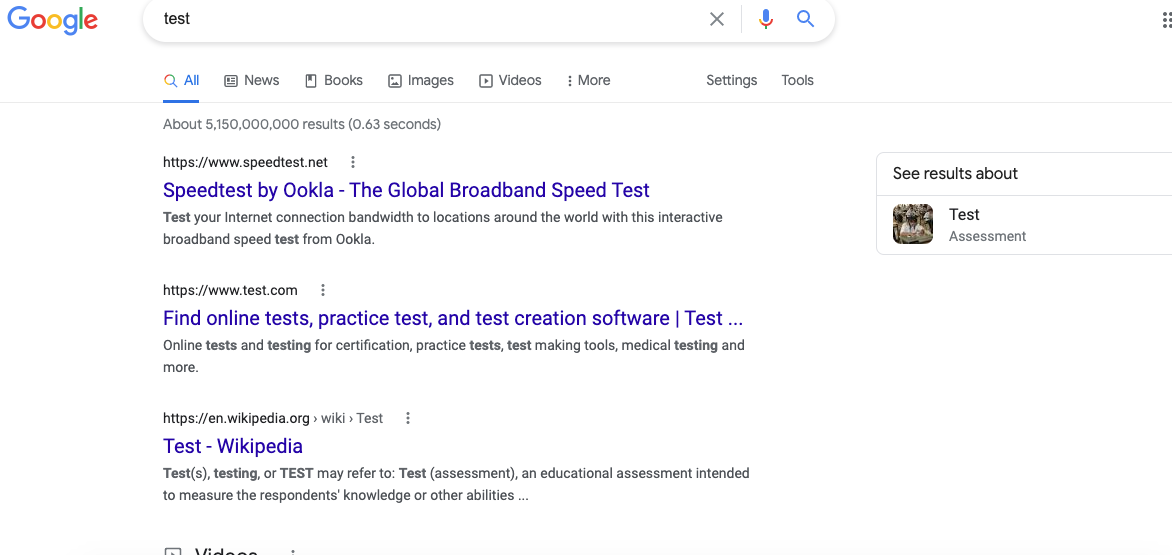
Task: Open three-dot menu beside Wikipedia URL
Action: tap(408, 418)
